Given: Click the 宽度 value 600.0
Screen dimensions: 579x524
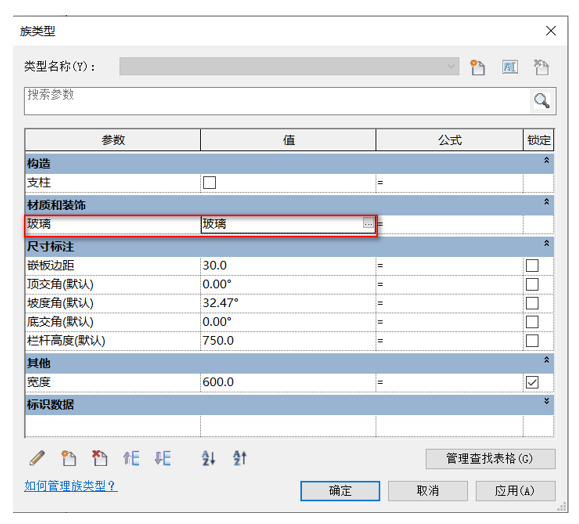Looking at the screenshot, I should [x=288, y=382].
